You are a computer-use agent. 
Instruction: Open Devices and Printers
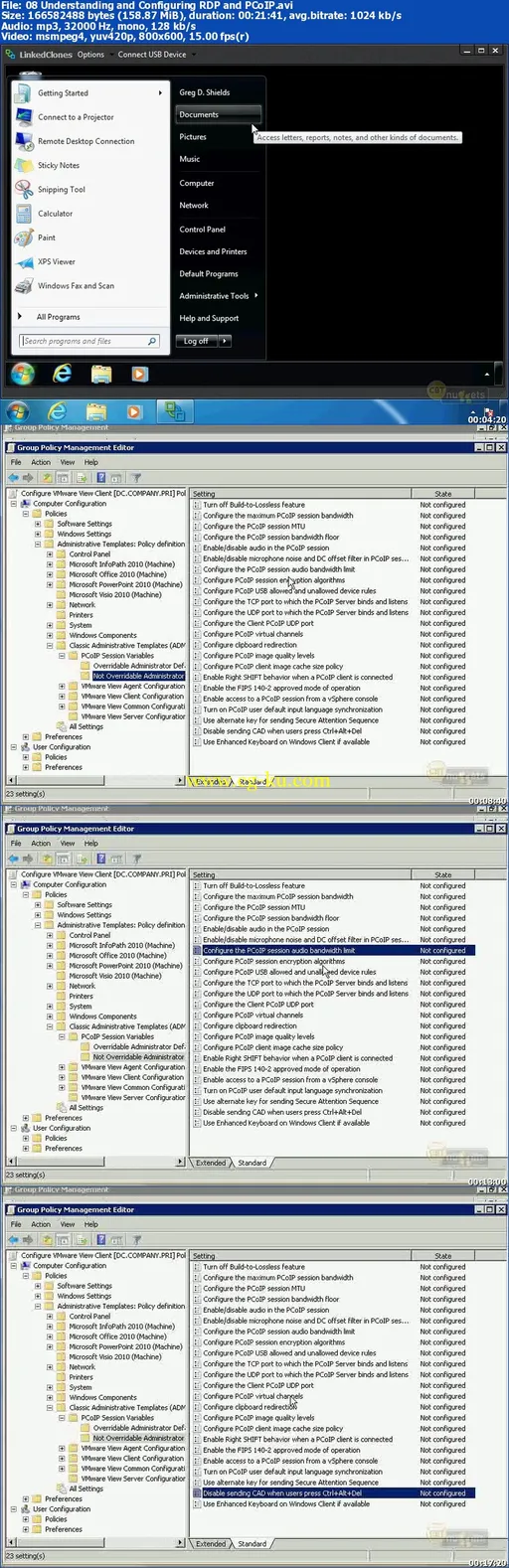coord(213,251)
